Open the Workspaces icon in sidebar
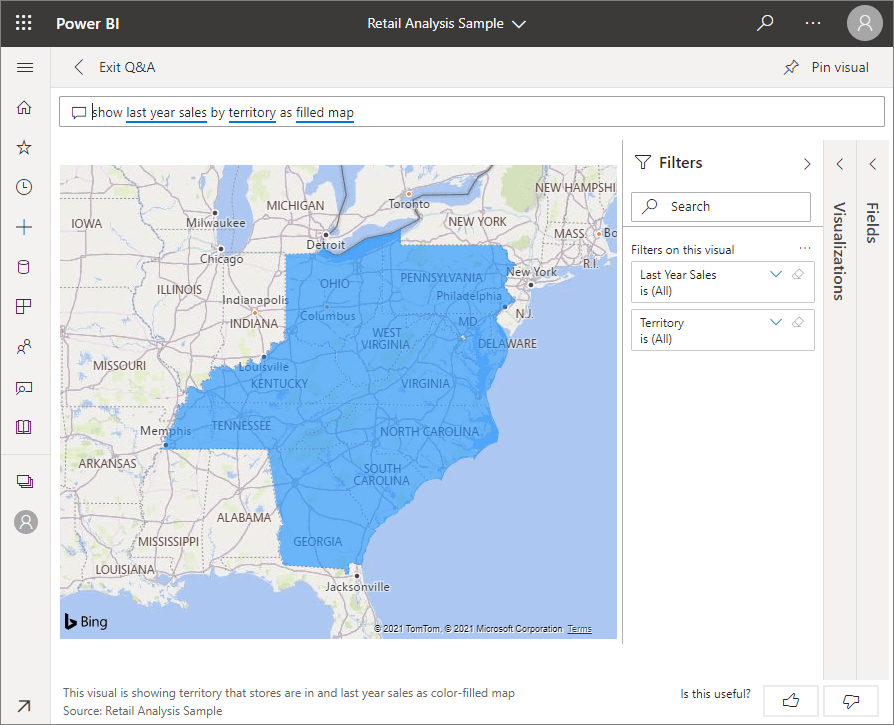894x725 pixels. pos(24,481)
